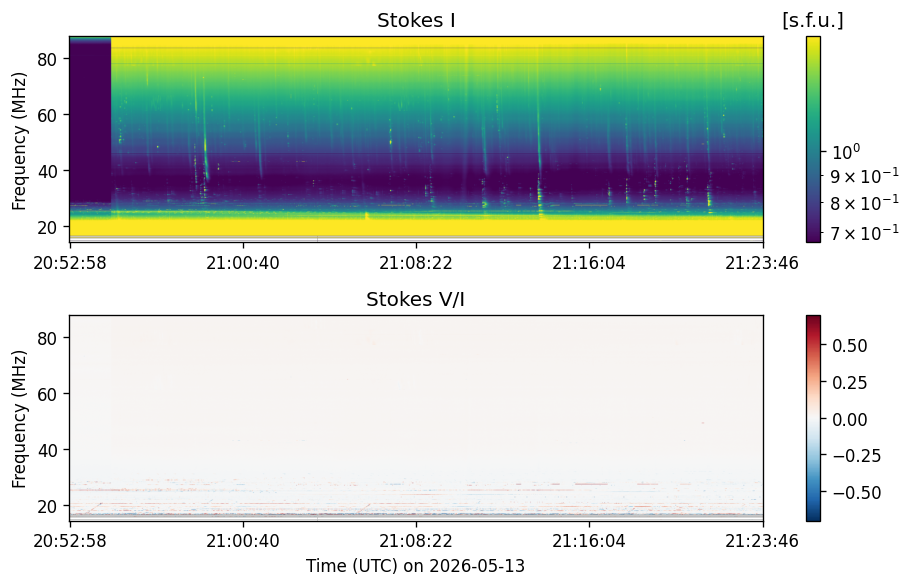Click the Frequency (MHz) label of top plot
Image resolution: width=911 pixels, height=587 pixels.
tap(19, 141)
